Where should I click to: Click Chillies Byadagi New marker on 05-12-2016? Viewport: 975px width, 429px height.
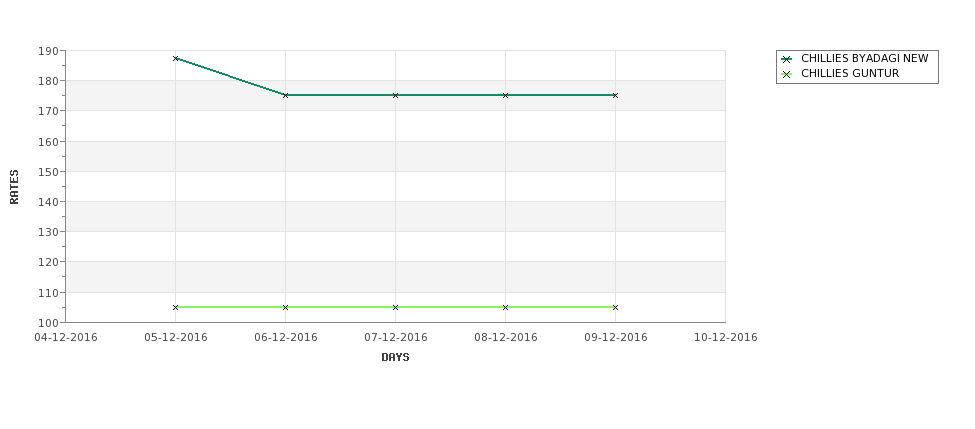pyautogui.click(x=175, y=58)
